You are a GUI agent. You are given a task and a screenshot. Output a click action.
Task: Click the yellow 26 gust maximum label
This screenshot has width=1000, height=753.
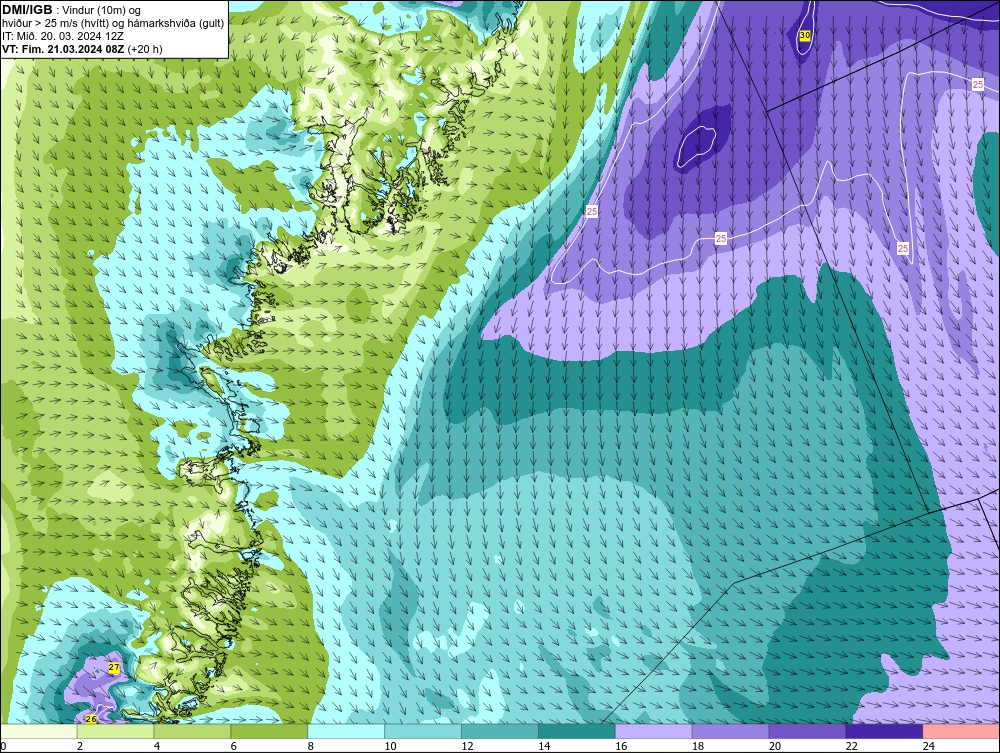pyautogui.click(x=91, y=719)
